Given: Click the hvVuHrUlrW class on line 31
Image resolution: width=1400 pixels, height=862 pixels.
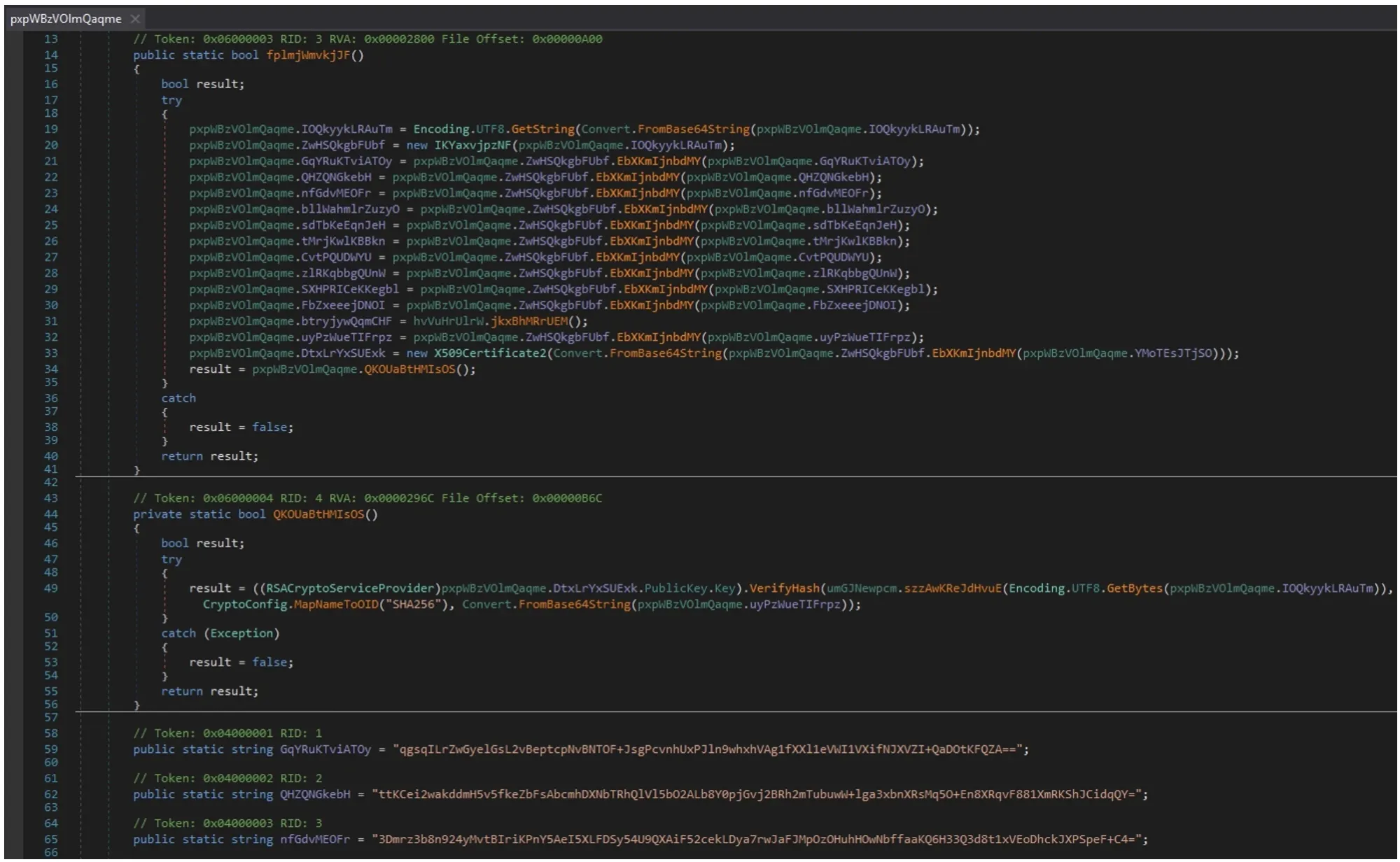Looking at the screenshot, I should tap(448, 322).
